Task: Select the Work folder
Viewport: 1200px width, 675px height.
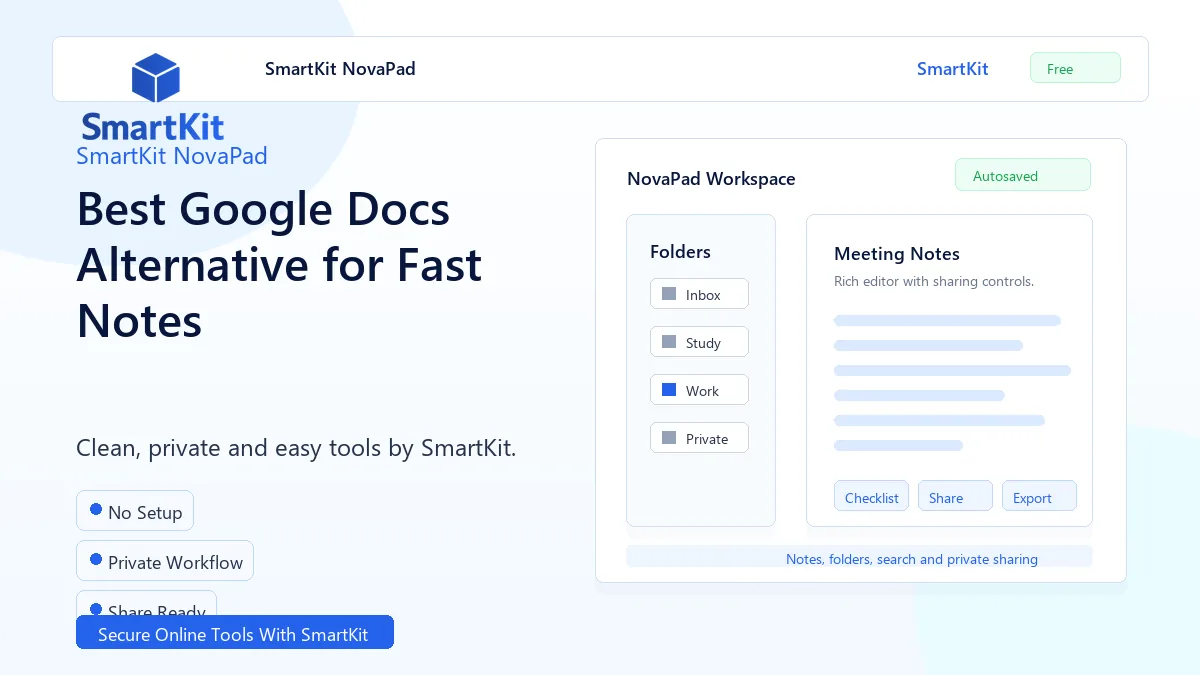Action: (699, 390)
